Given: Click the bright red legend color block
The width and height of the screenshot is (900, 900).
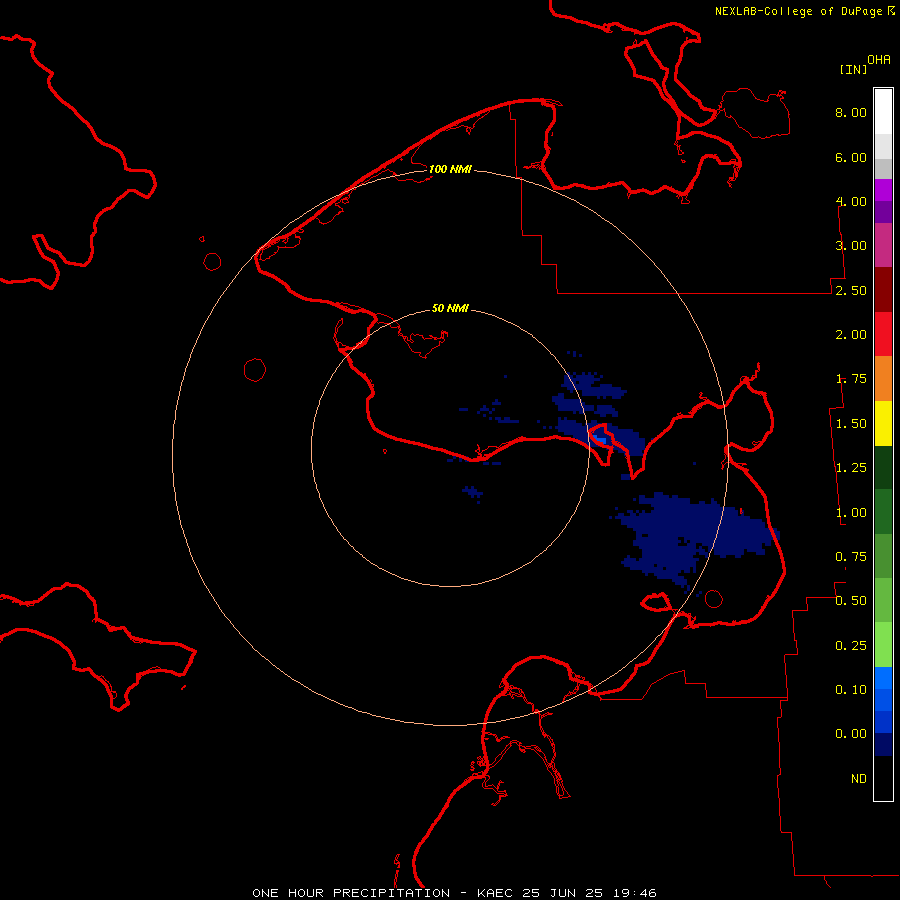Looking at the screenshot, I should pos(883,335).
